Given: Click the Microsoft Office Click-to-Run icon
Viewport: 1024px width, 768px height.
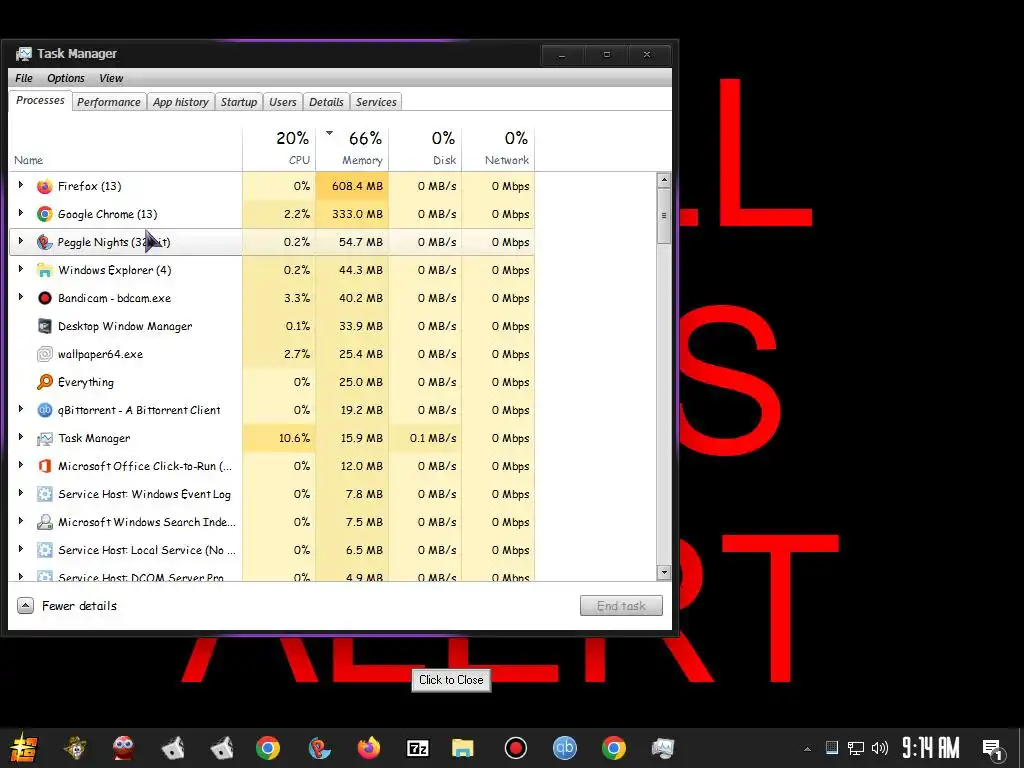Looking at the screenshot, I should (x=44, y=466).
